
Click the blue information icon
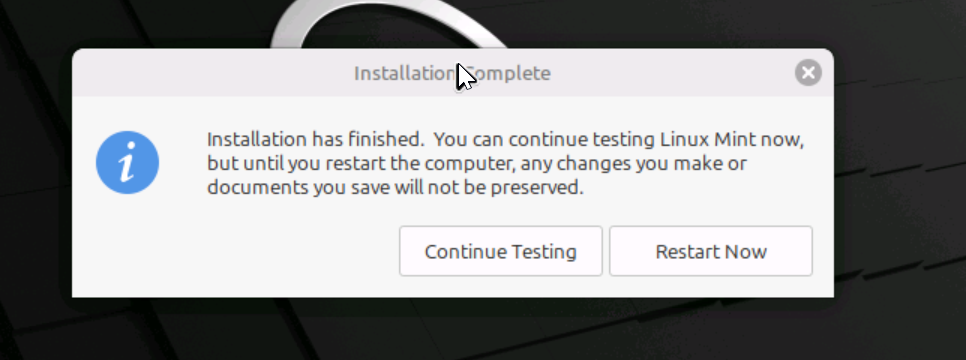pyautogui.click(x=128, y=163)
